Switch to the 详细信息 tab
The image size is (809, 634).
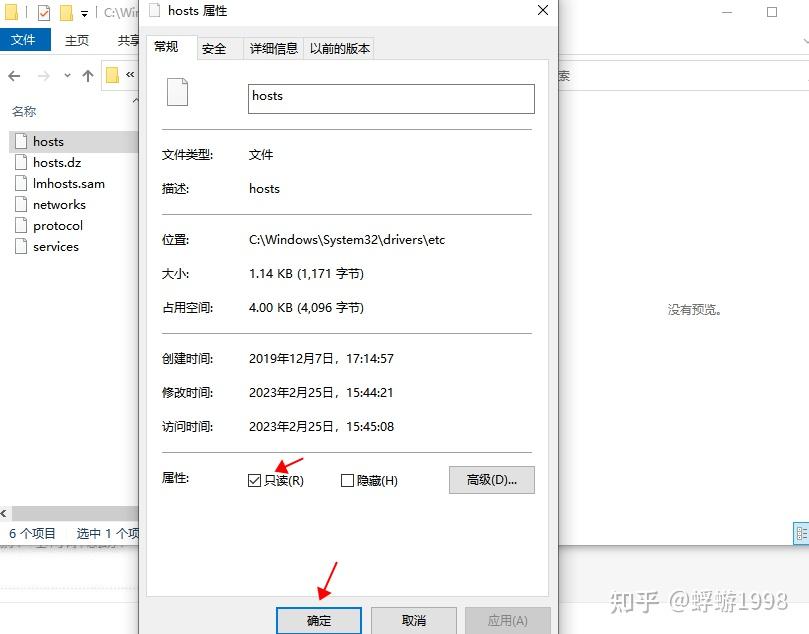click(x=273, y=49)
